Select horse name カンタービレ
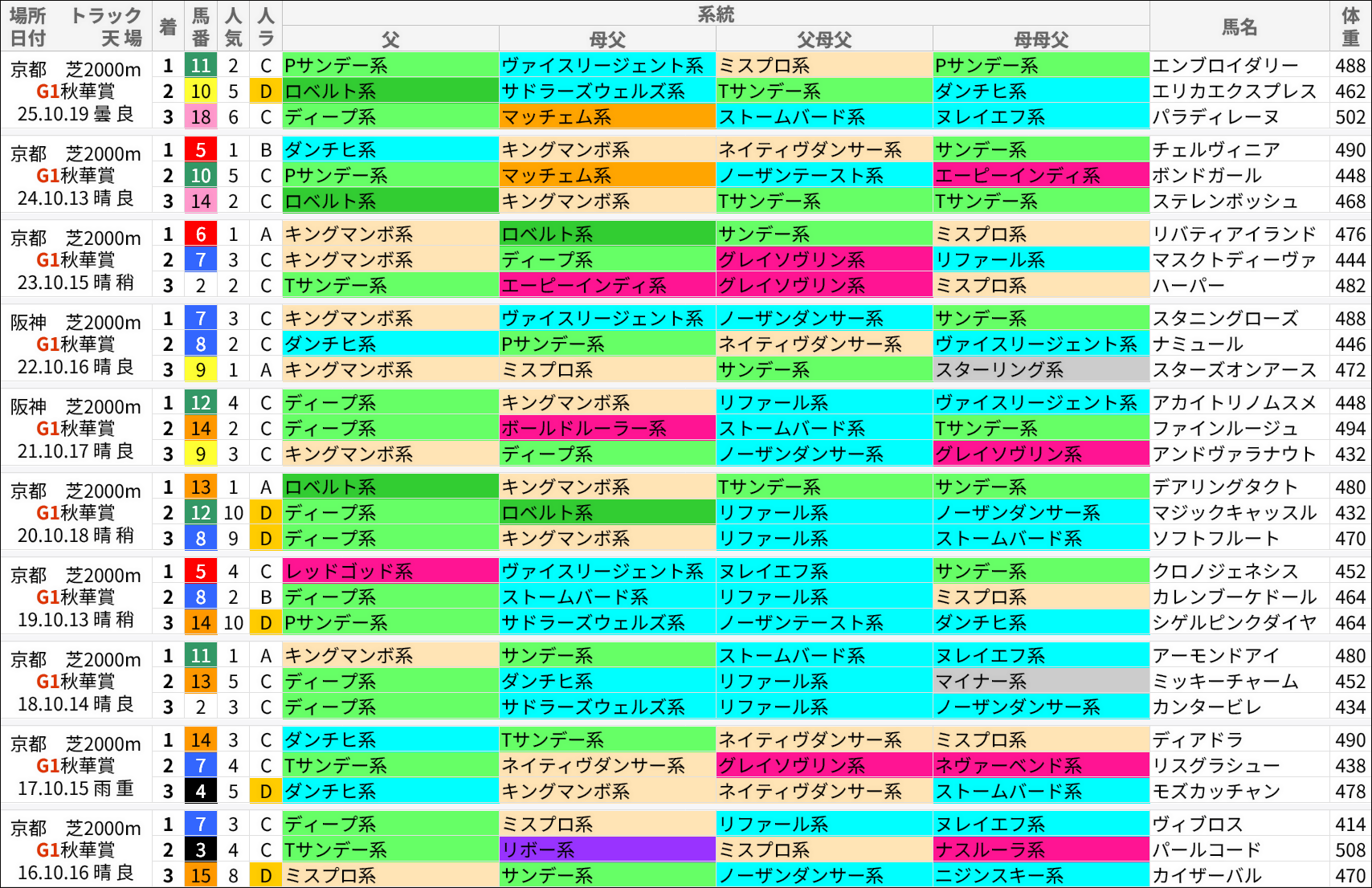Viewport: 1372px width, 888px height. coord(1207,707)
